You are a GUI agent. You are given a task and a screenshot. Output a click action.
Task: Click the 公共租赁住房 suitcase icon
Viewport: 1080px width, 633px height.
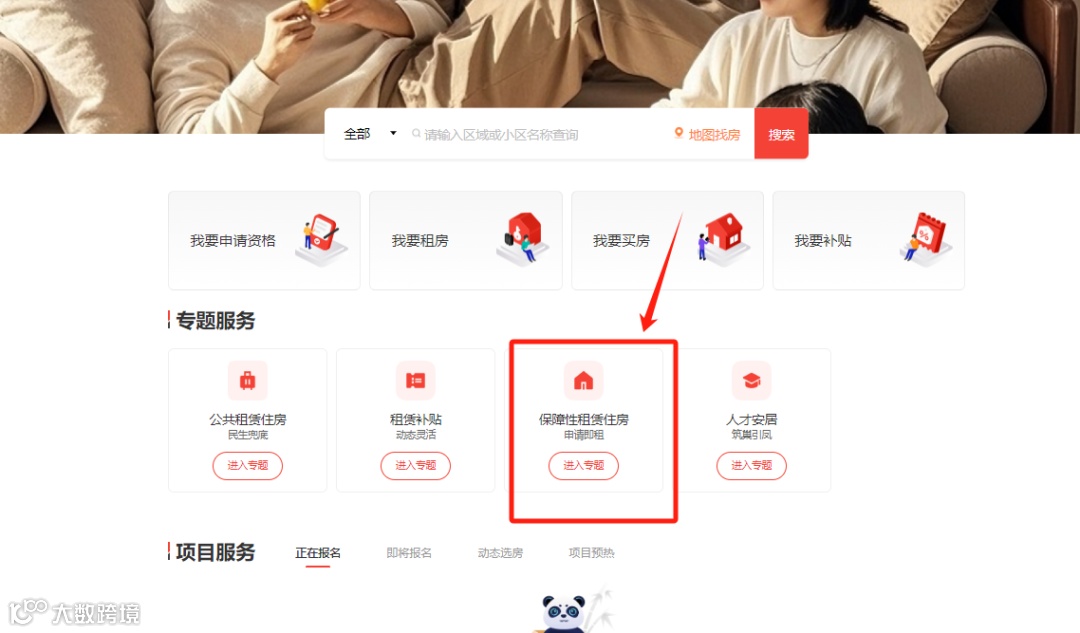247,380
